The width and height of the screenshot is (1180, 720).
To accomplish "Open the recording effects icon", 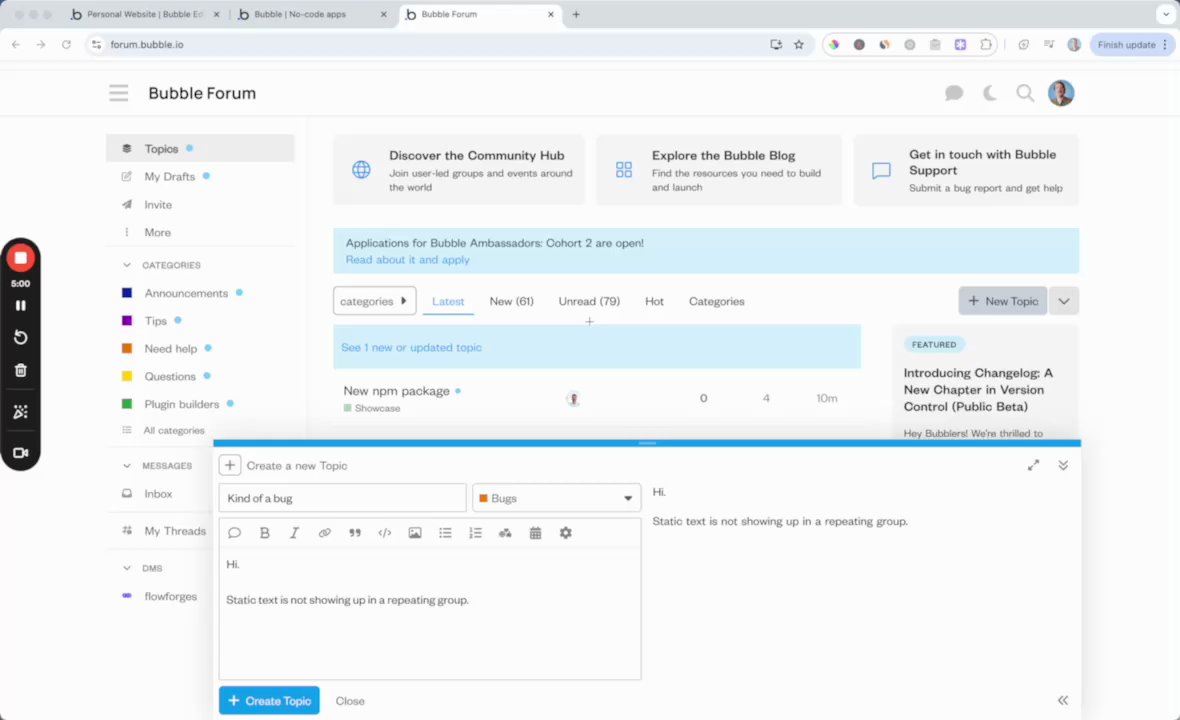I will pos(20,412).
